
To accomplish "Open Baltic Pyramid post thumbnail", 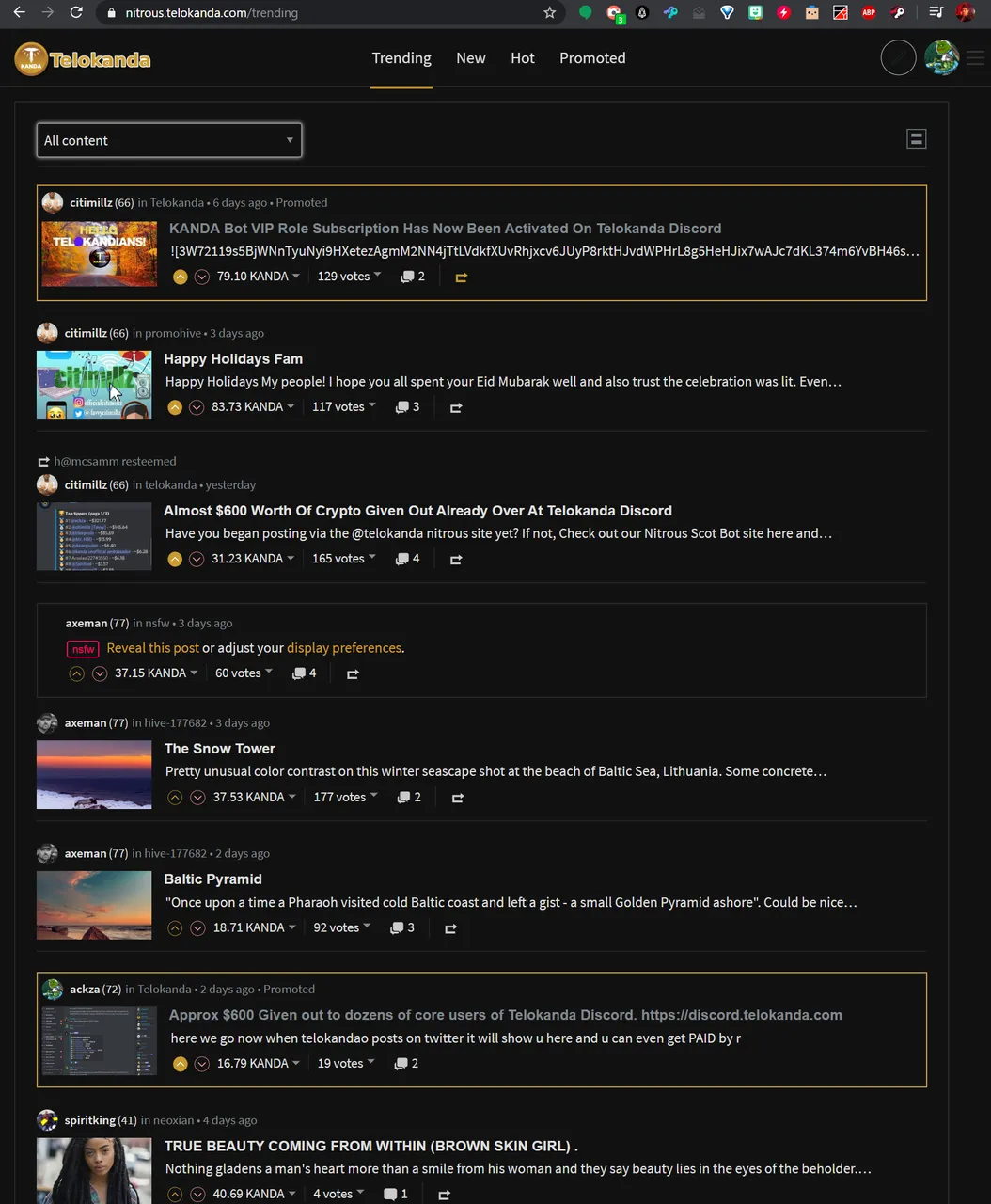I will 94,906.
